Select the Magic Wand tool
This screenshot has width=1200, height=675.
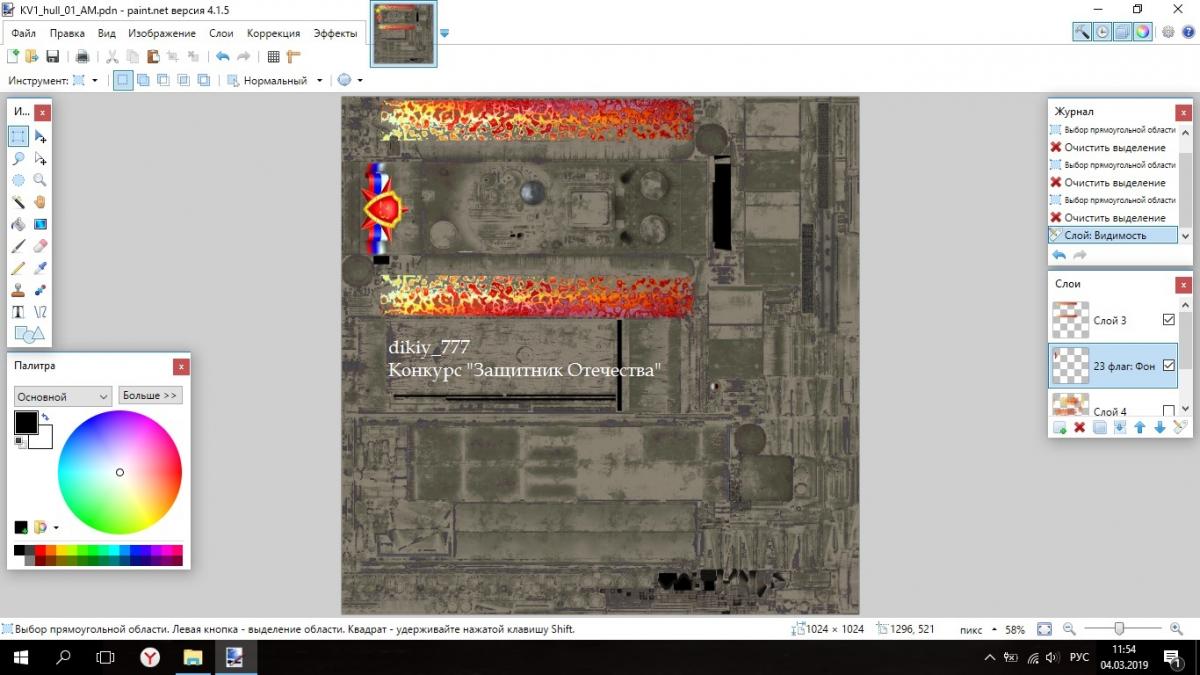click(18, 202)
